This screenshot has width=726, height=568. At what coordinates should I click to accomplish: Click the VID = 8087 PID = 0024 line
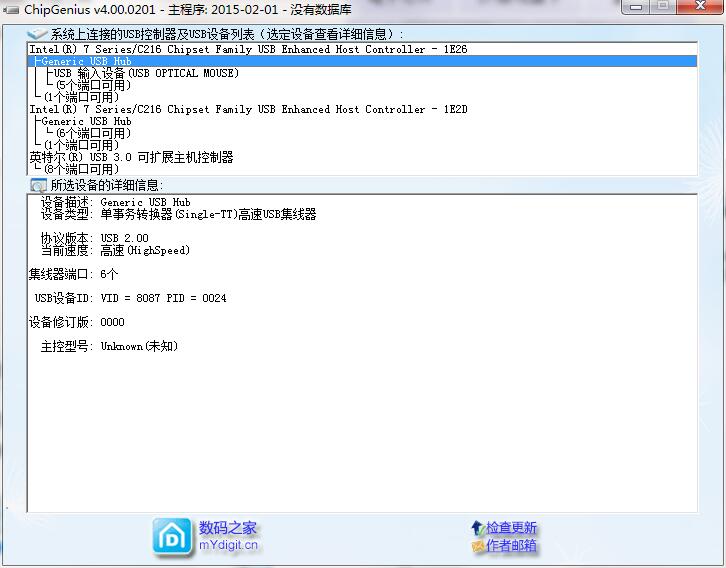pyautogui.click(x=131, y=298)
